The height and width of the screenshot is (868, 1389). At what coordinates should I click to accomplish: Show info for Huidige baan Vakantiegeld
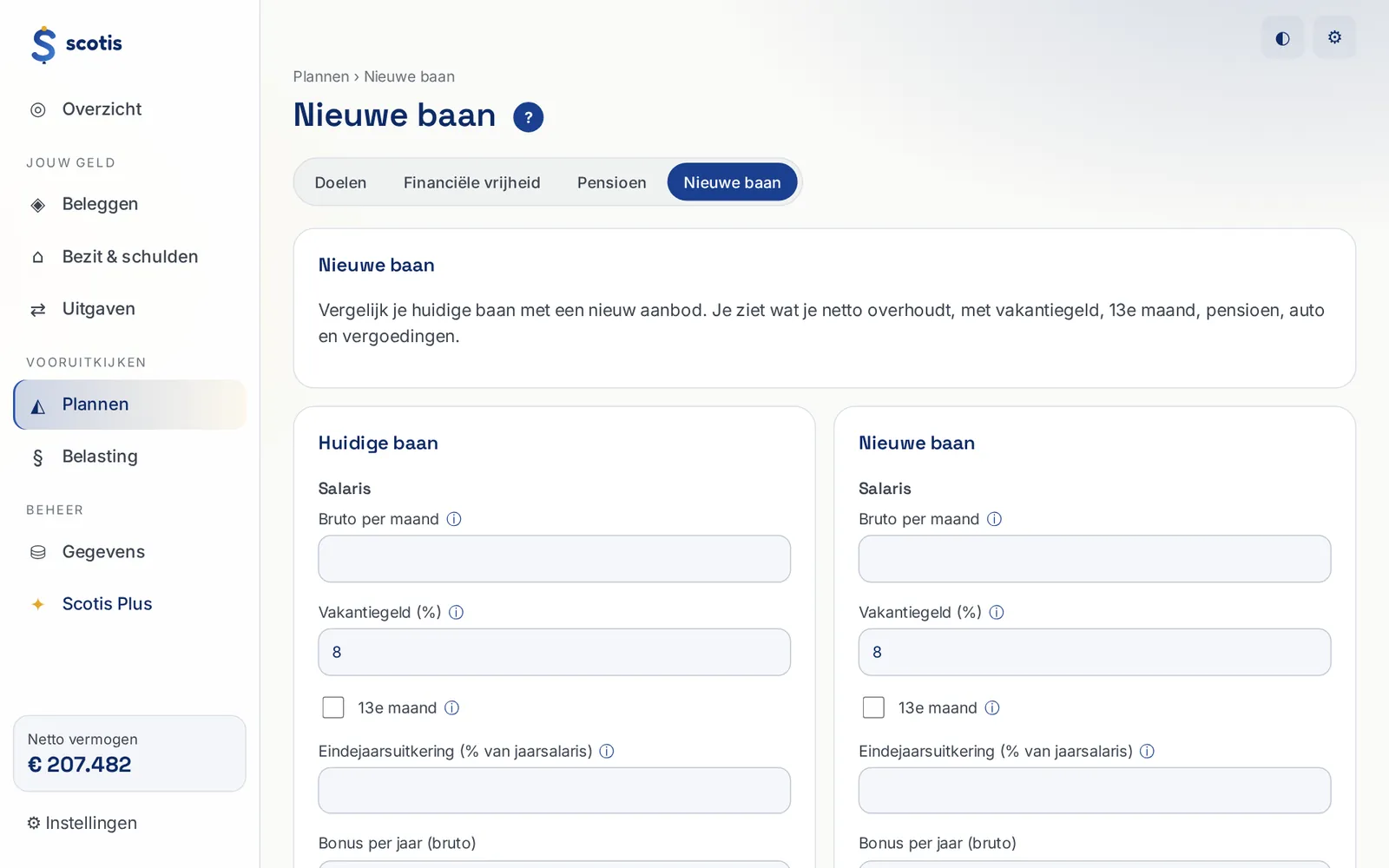point(456,613)
